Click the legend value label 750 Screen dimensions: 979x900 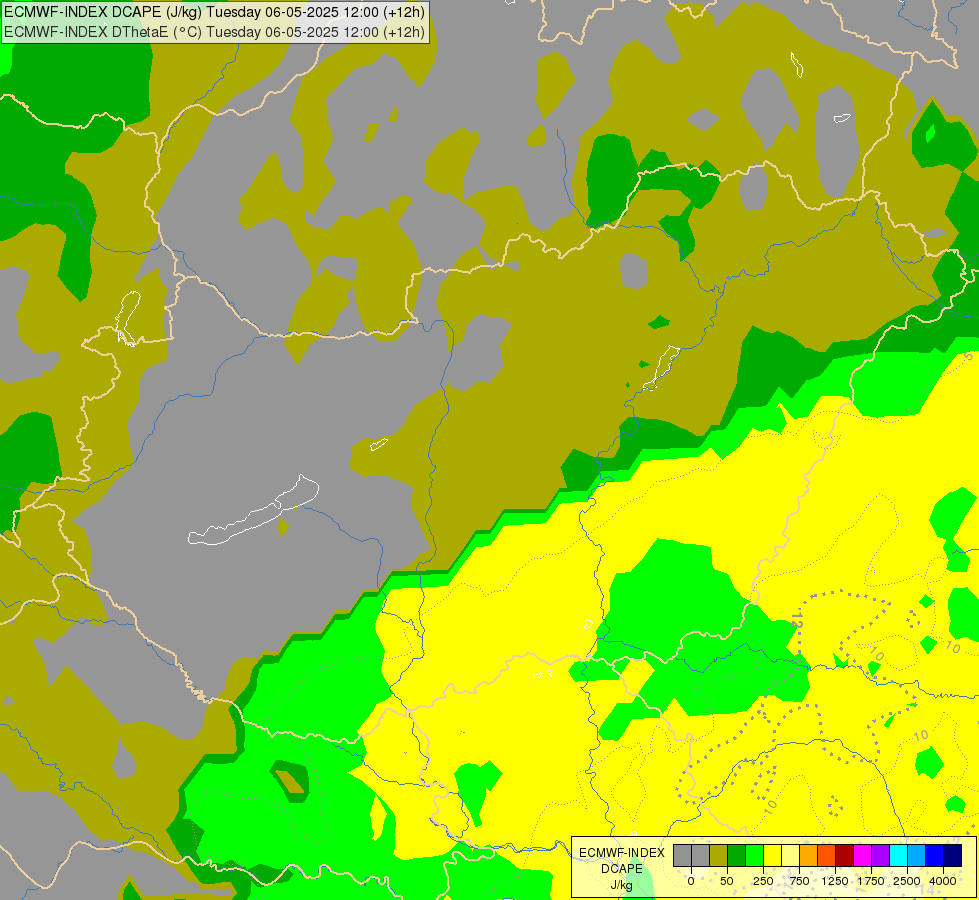(799, 881)
